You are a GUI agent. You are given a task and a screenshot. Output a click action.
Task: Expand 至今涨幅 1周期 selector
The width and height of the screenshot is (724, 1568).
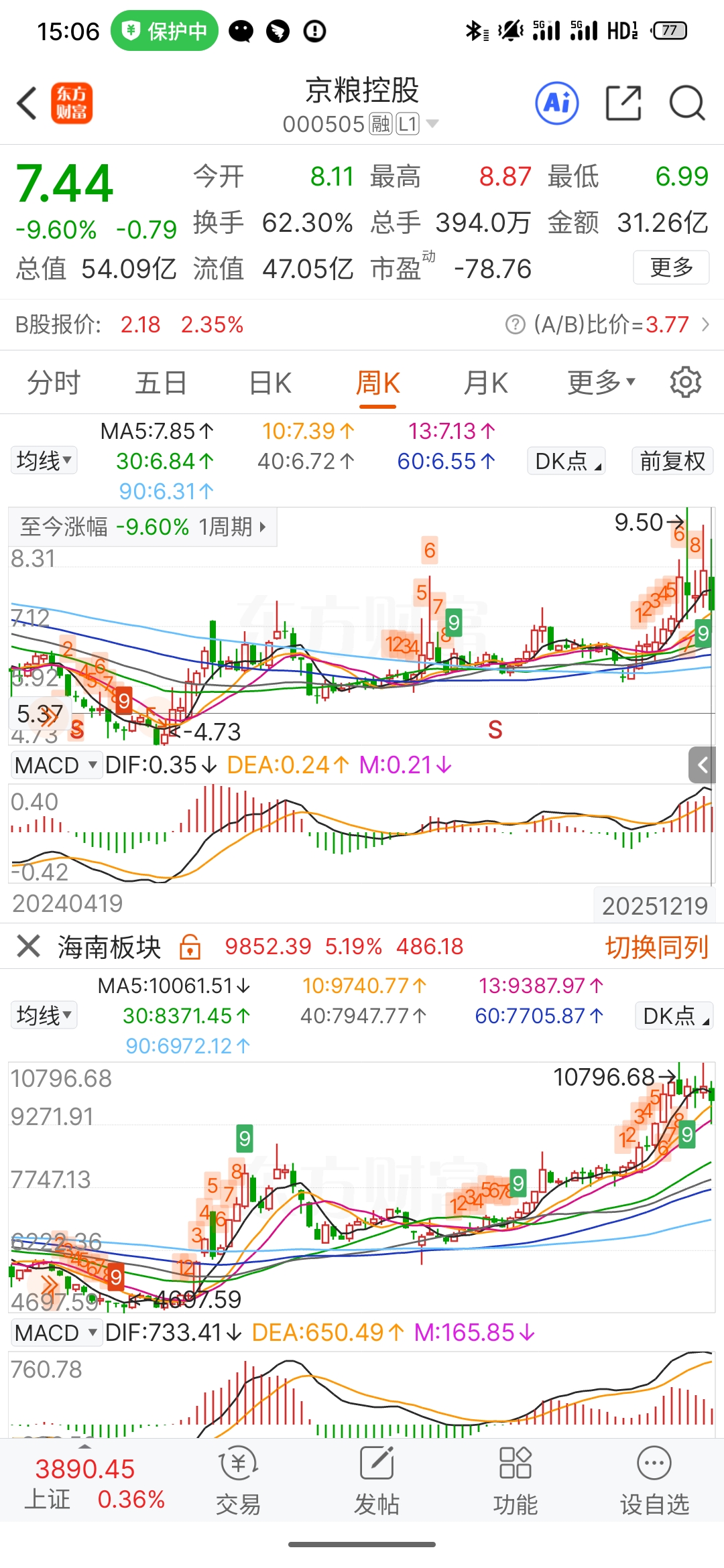[x=143, y=527]
